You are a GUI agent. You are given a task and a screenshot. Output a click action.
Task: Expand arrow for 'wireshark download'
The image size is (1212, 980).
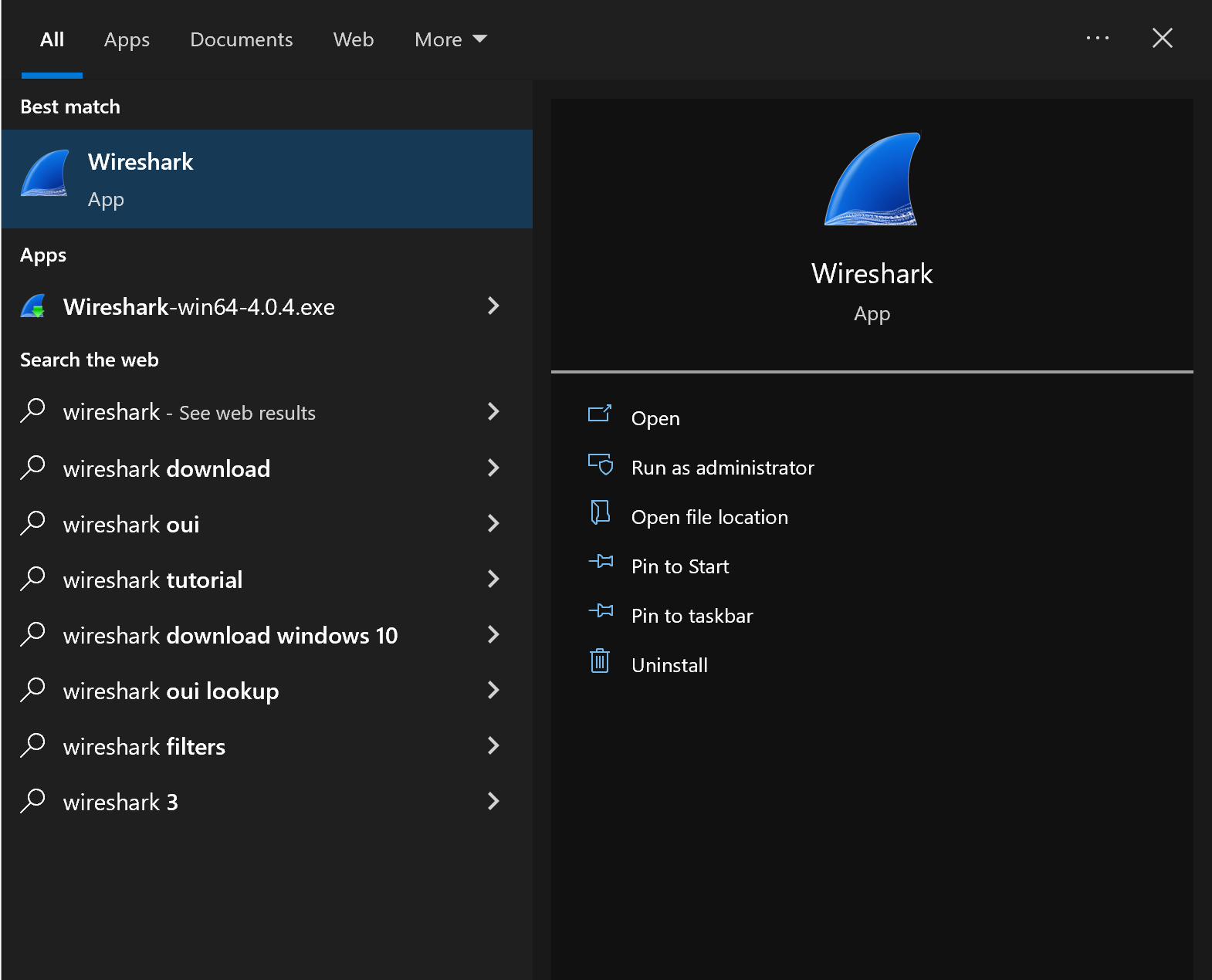click(x=494, y=468)
